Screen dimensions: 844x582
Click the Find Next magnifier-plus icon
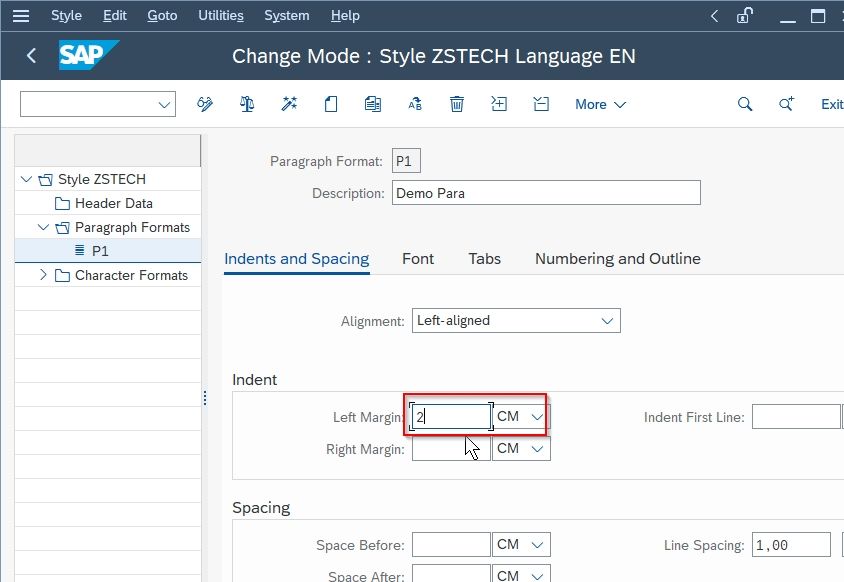tap(786, 104)
